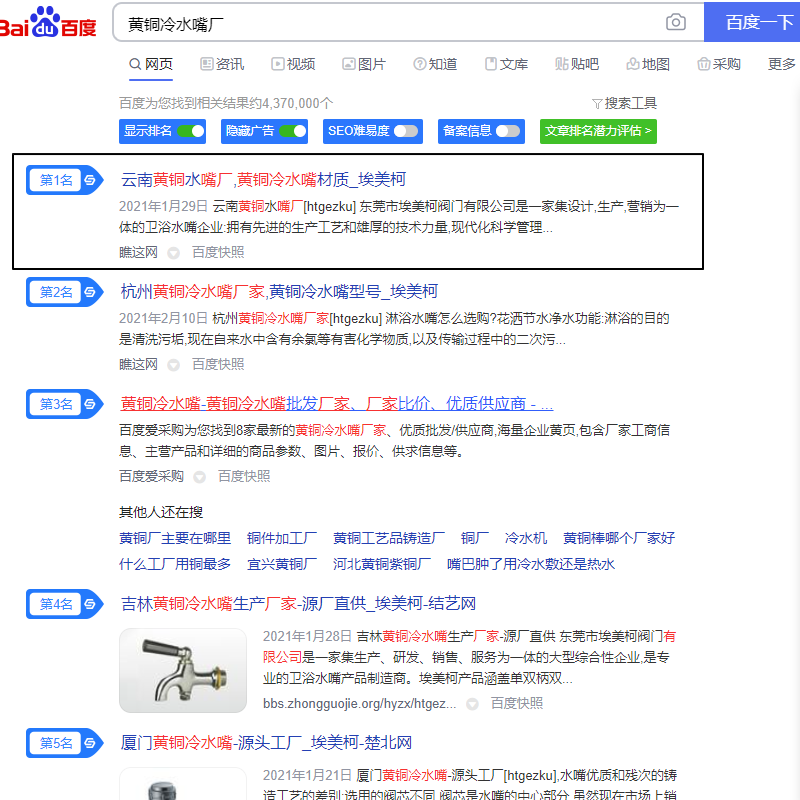Viewport: 800px width, 800px height.
Task: Click the sync icon on the 第3名 badge
Action: (90, 404)
